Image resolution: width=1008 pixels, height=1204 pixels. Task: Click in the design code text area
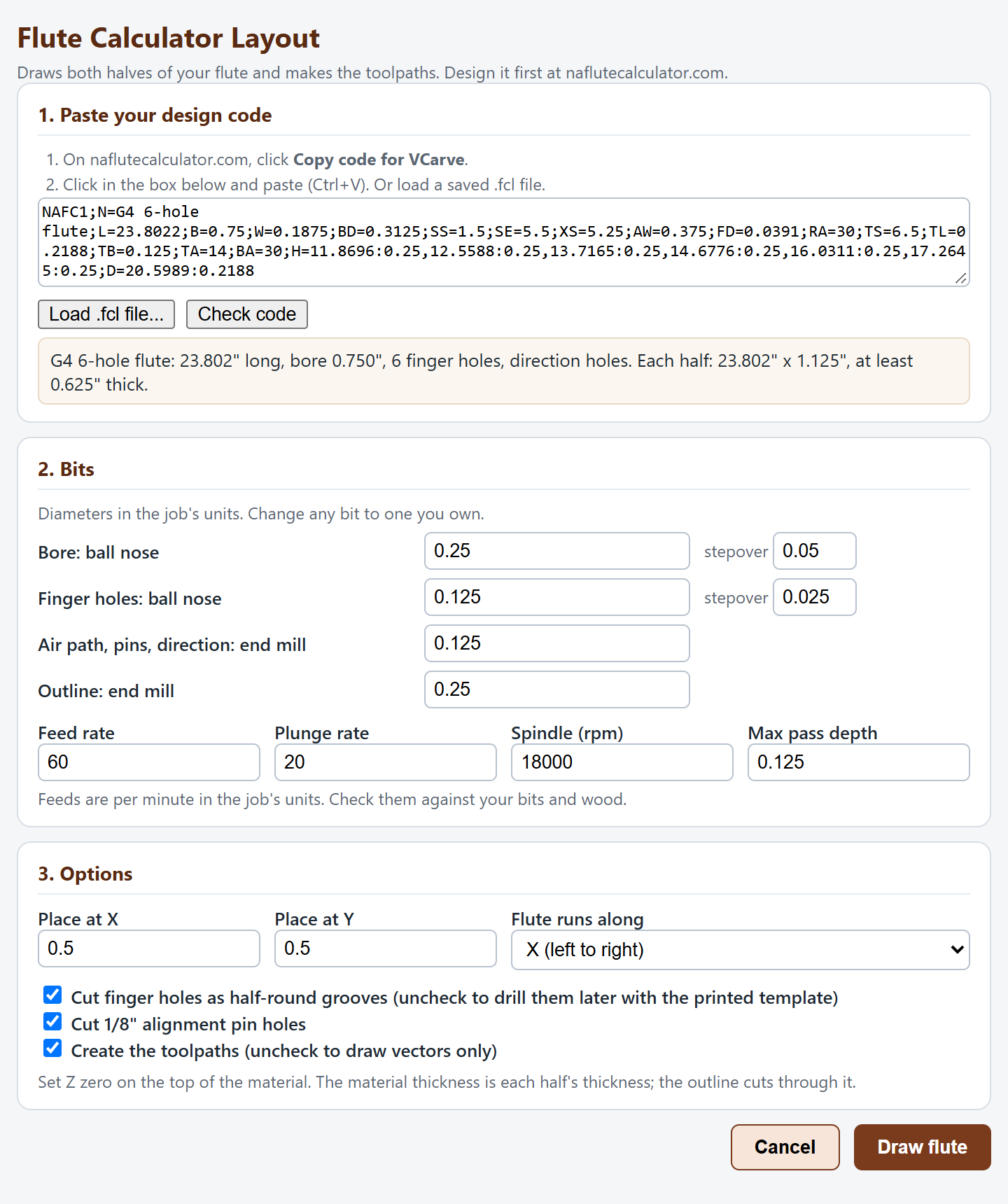coord(503,242)
